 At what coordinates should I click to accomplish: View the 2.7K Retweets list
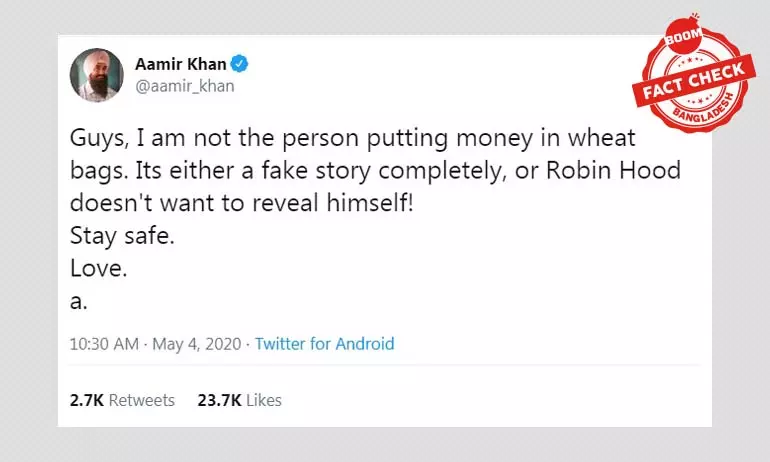122,400
